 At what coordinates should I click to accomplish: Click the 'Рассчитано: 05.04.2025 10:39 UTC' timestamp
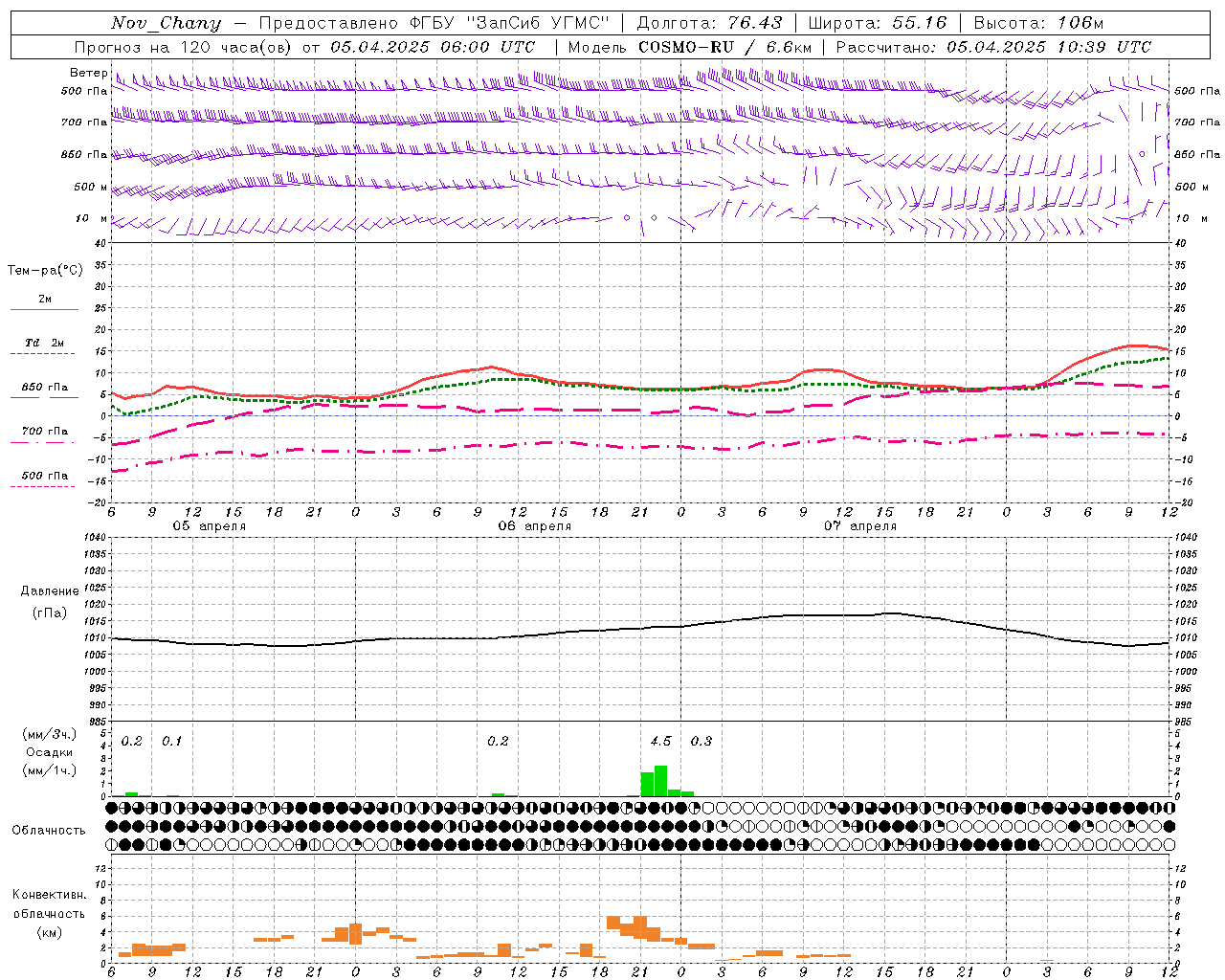(x=993, y=47)
